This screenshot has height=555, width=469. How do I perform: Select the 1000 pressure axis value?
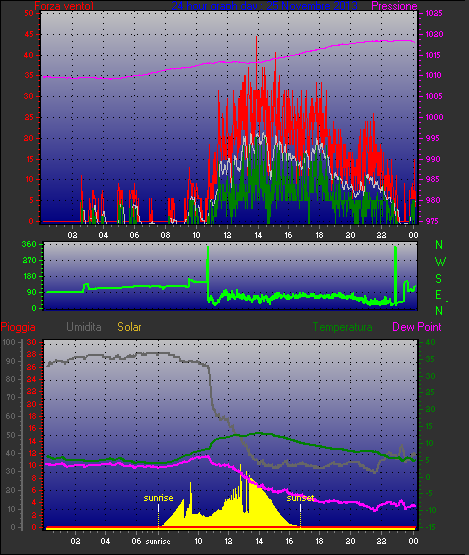(434, 117)
